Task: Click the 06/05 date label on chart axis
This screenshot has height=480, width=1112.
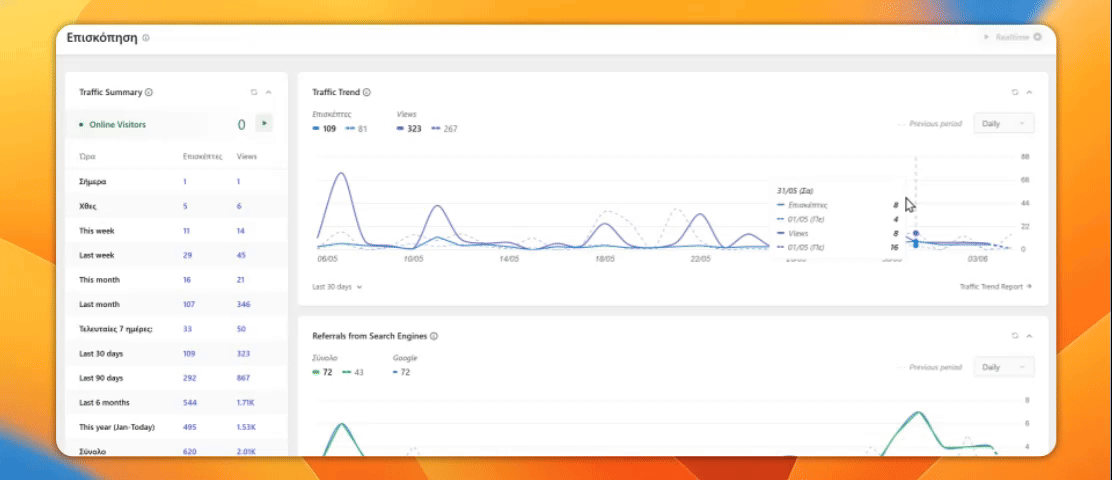Action: [x=327, y=259]
